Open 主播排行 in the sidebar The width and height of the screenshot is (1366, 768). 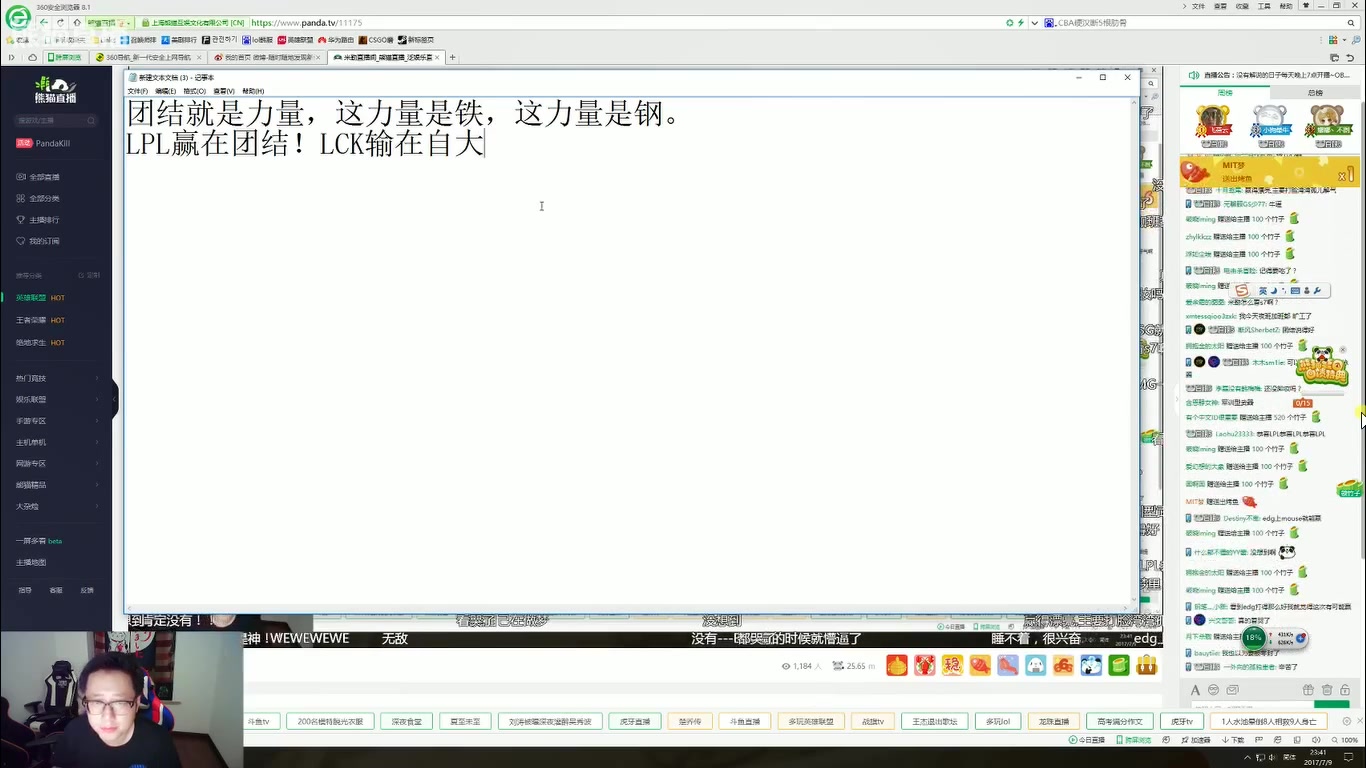pos(38,220)
